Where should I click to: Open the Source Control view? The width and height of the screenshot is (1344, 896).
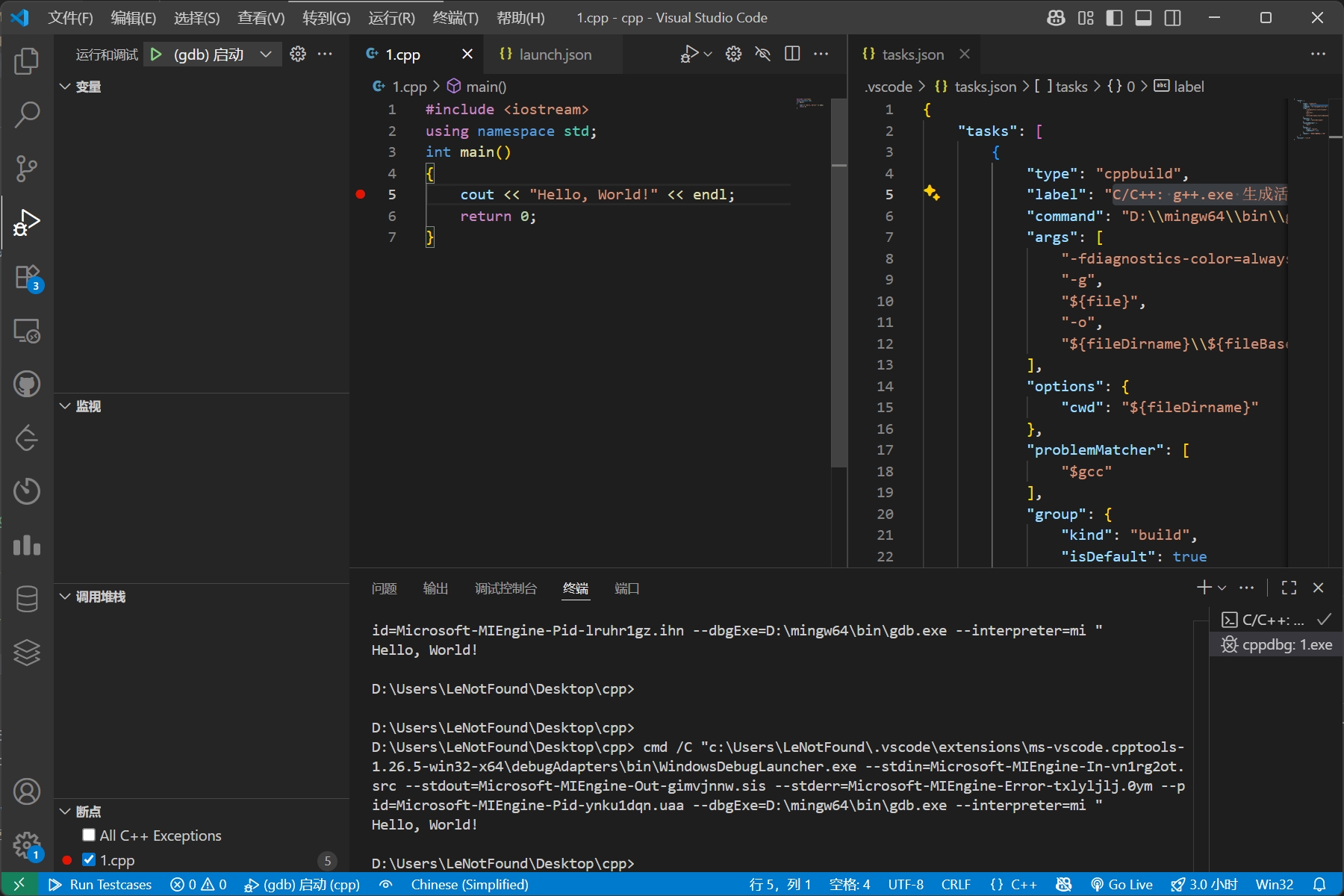(x=27, y=168)
